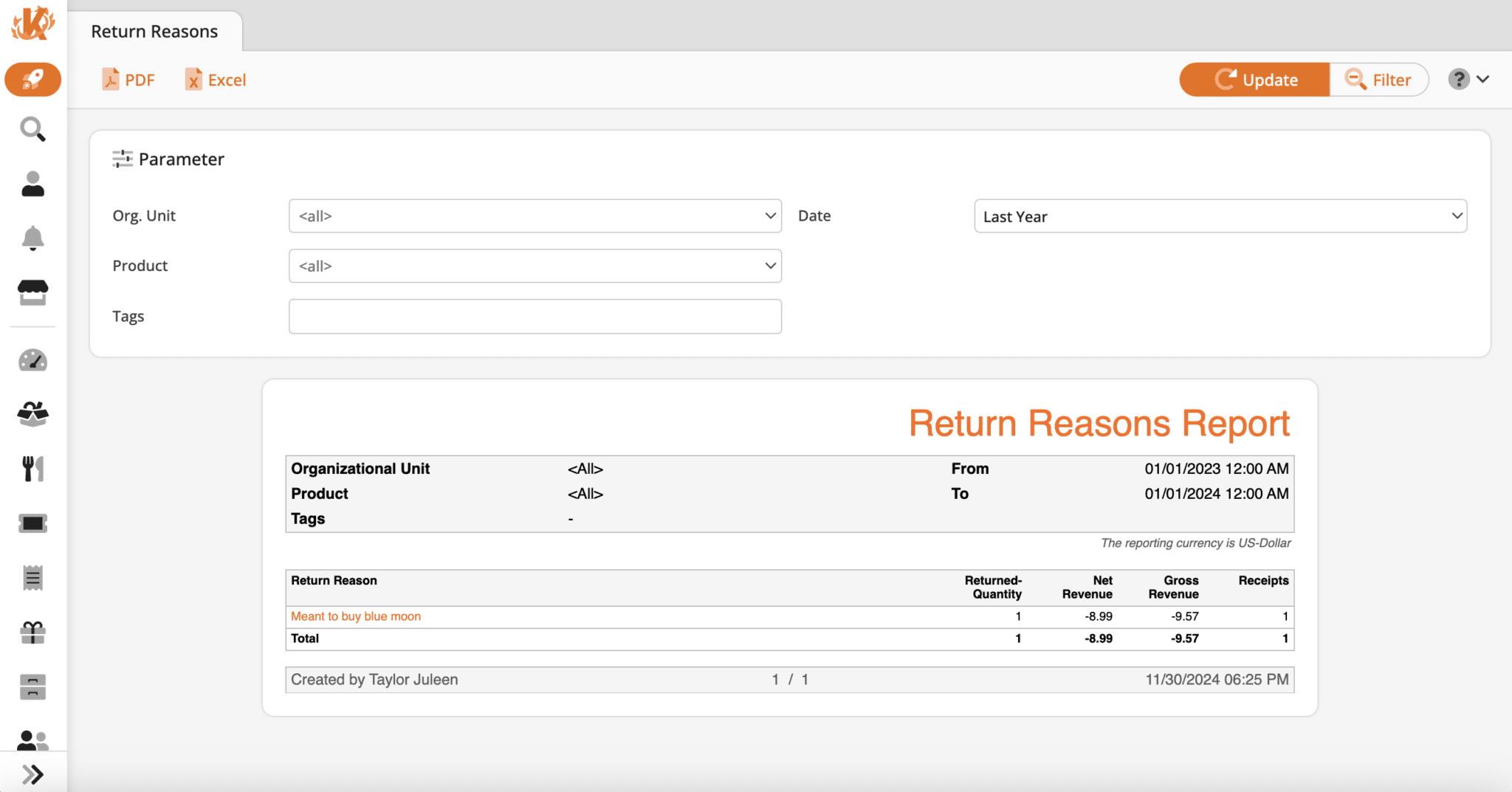Switch to the Return Reasons tab
This screenshot has height=792, width=1512.
point(154,31)
